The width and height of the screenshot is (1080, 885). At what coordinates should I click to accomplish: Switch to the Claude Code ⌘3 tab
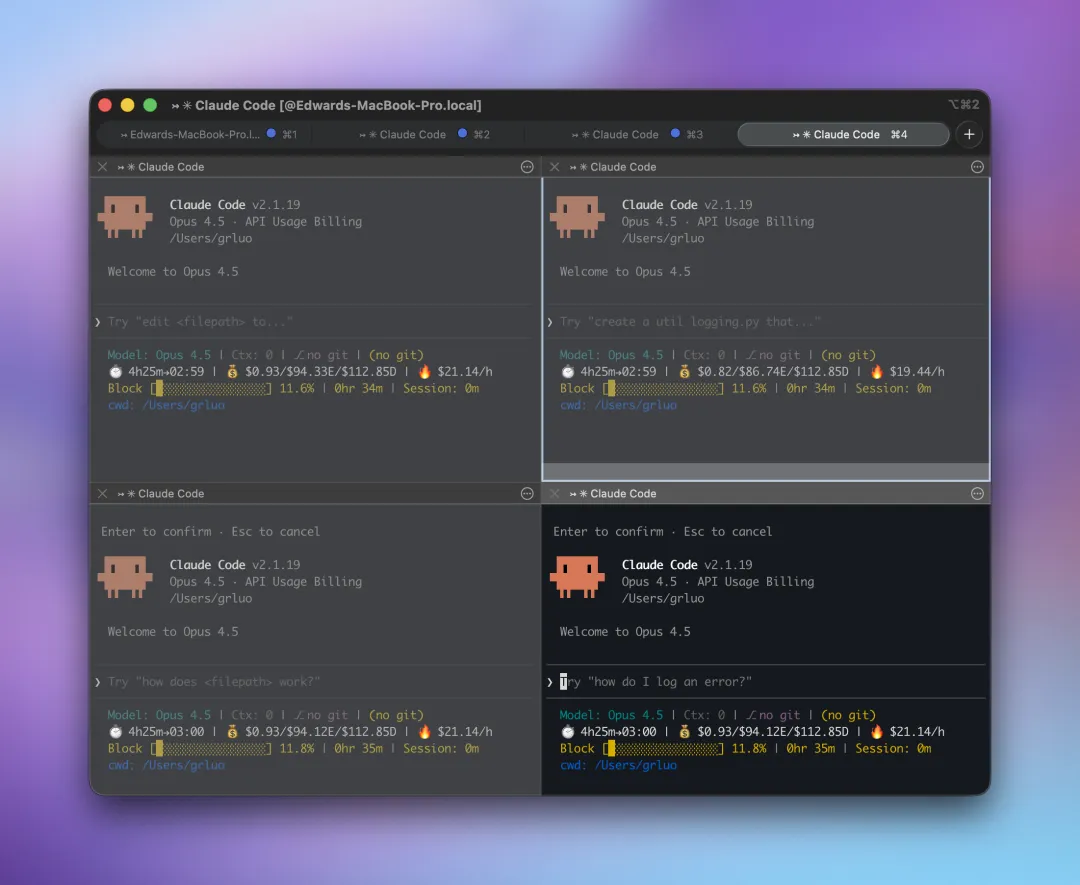click(638, 134)
